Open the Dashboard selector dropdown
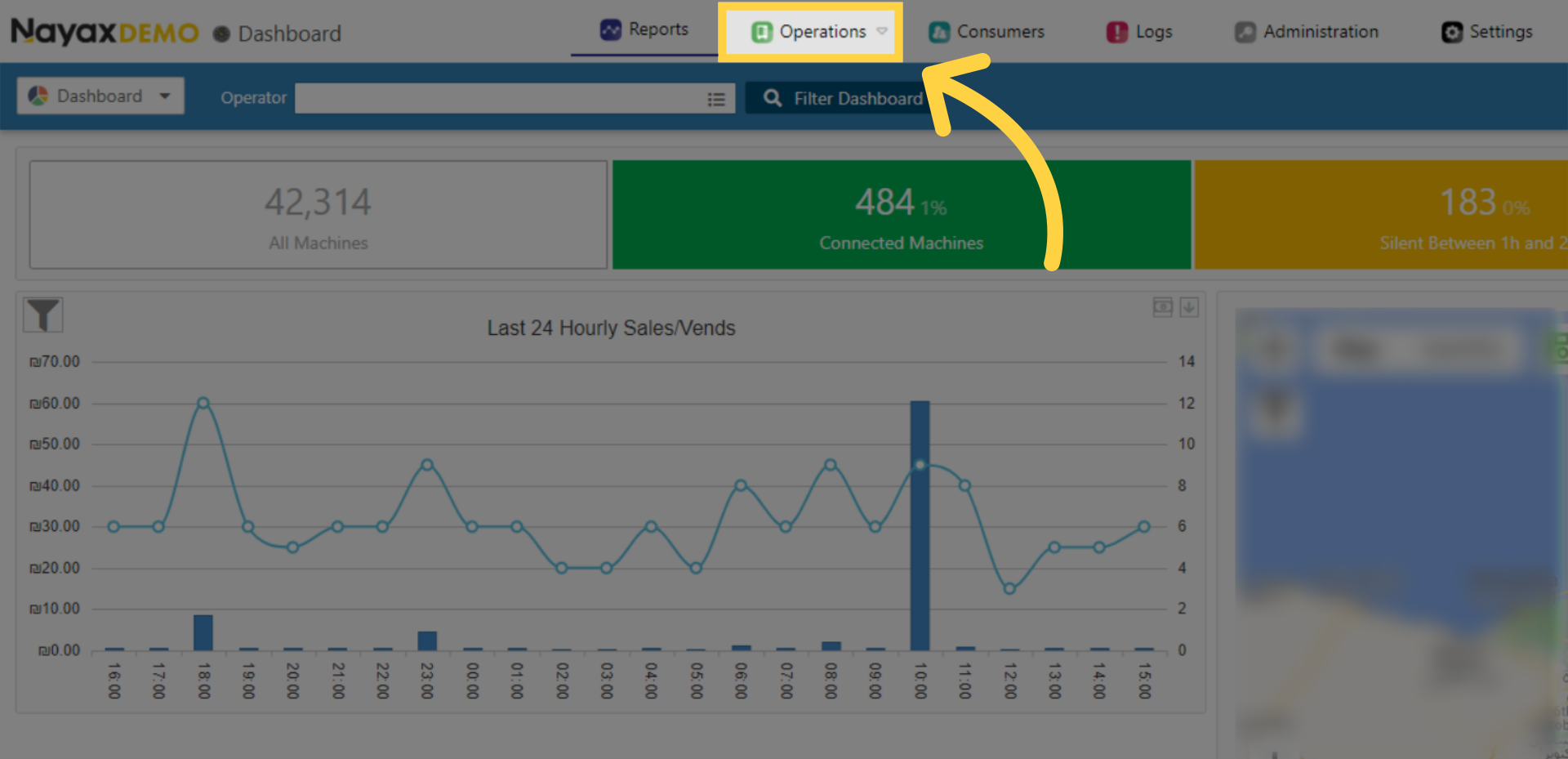 (x=100, y=96)
